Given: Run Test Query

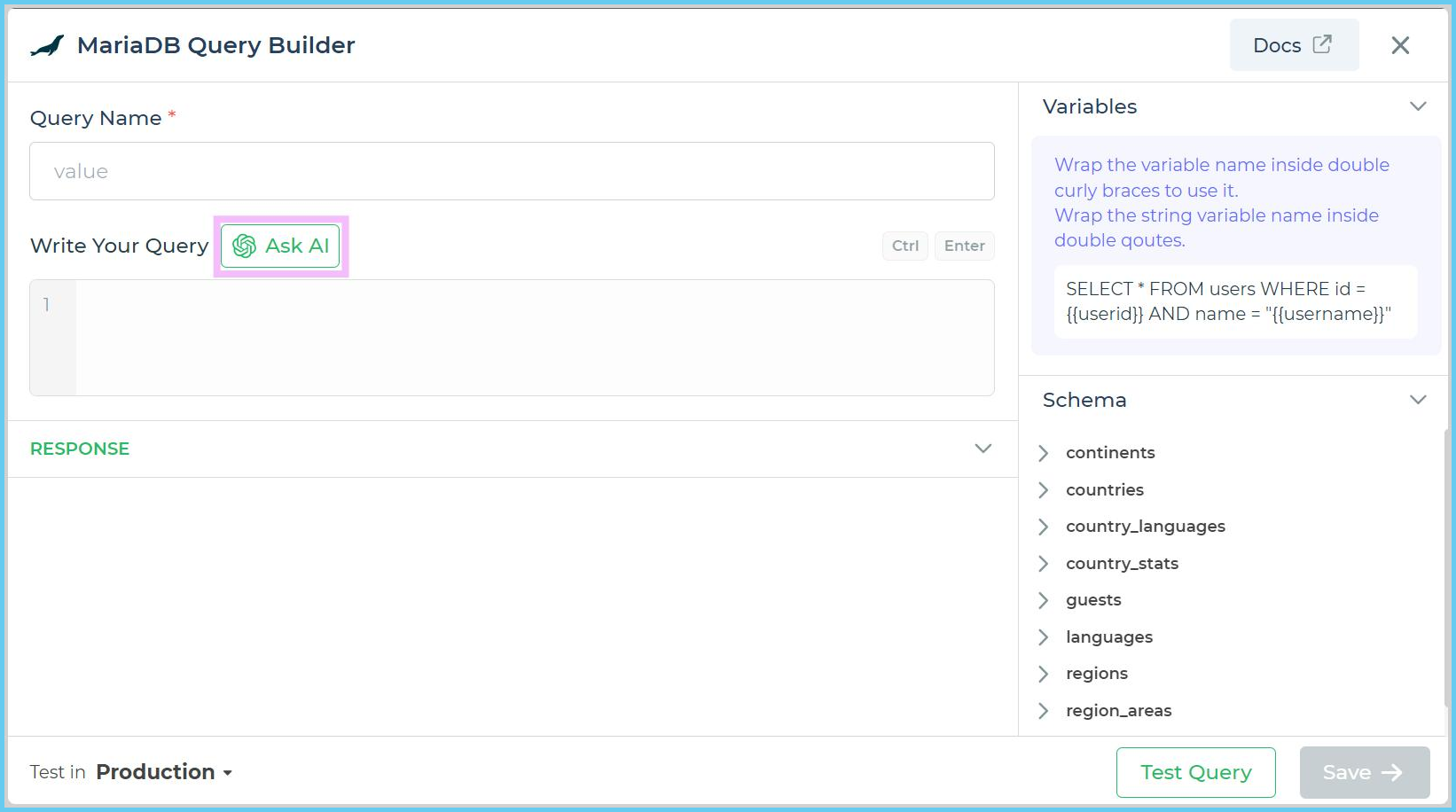Looking at the screenshot, I should (1195, 772).
